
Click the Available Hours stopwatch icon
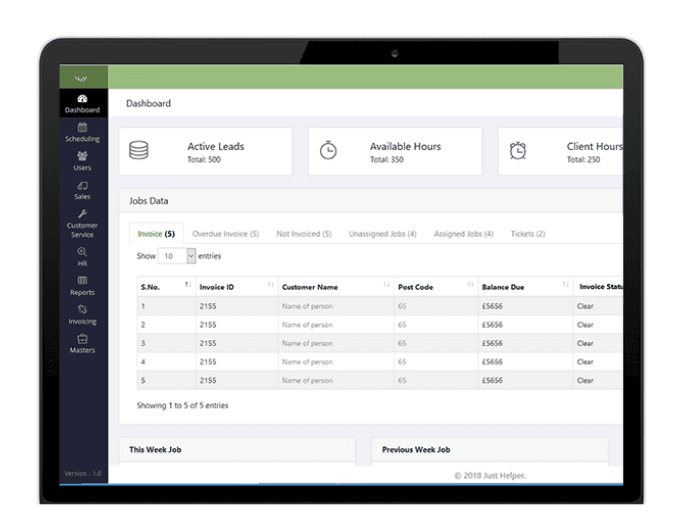328,150
